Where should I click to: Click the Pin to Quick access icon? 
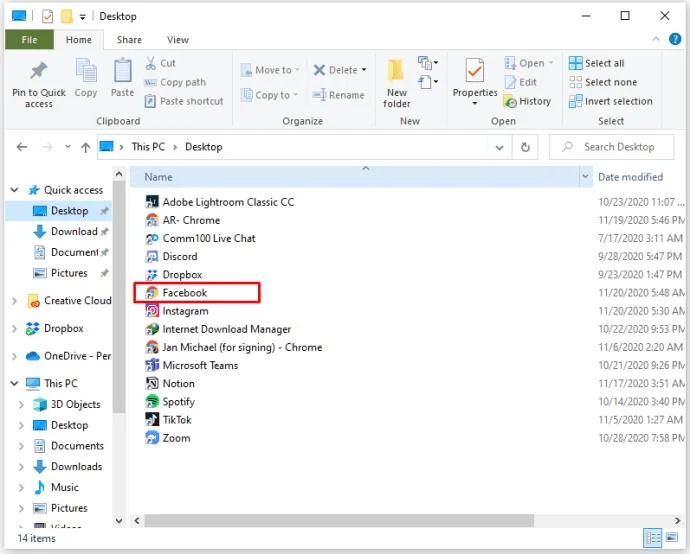(39, 71)
